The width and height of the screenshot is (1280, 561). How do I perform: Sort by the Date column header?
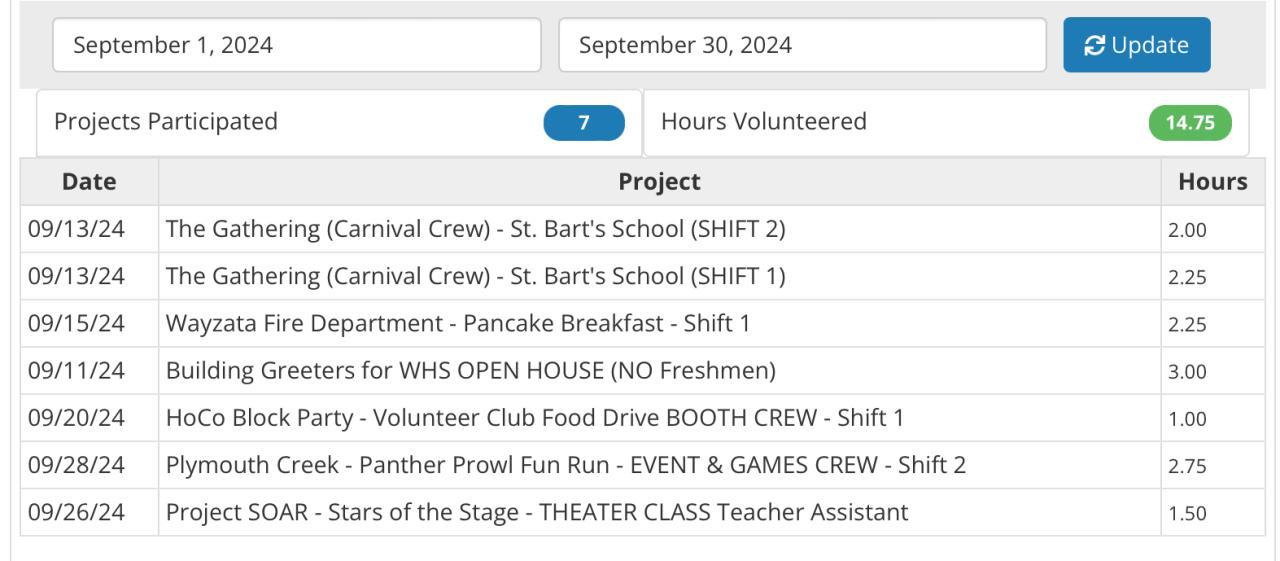click(89, 182)
